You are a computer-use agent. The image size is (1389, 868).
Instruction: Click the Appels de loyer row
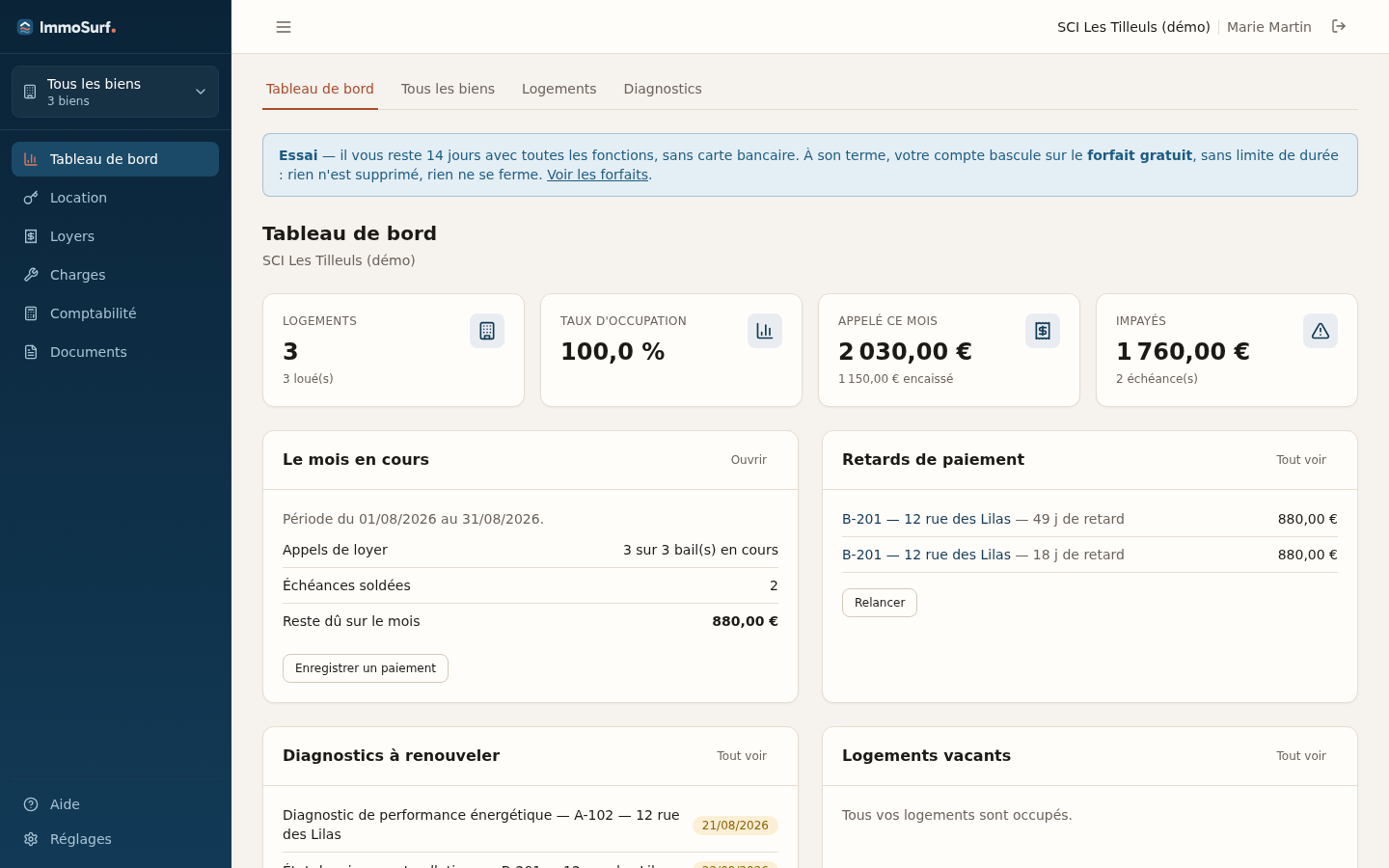(x=531, y=550)
